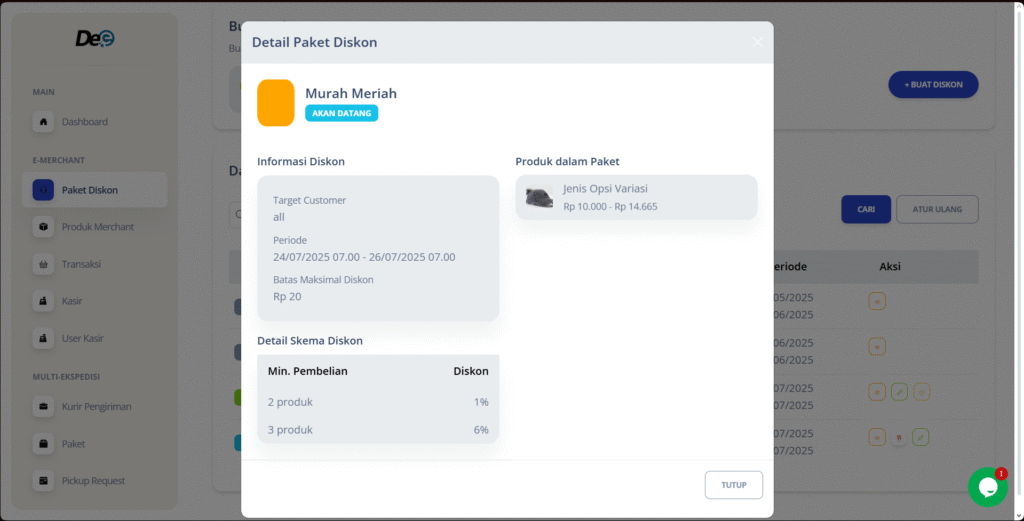1024x521 pixels.
Task: Close the Detail Paket Diskon dialog with X
Action: [757, 42]
